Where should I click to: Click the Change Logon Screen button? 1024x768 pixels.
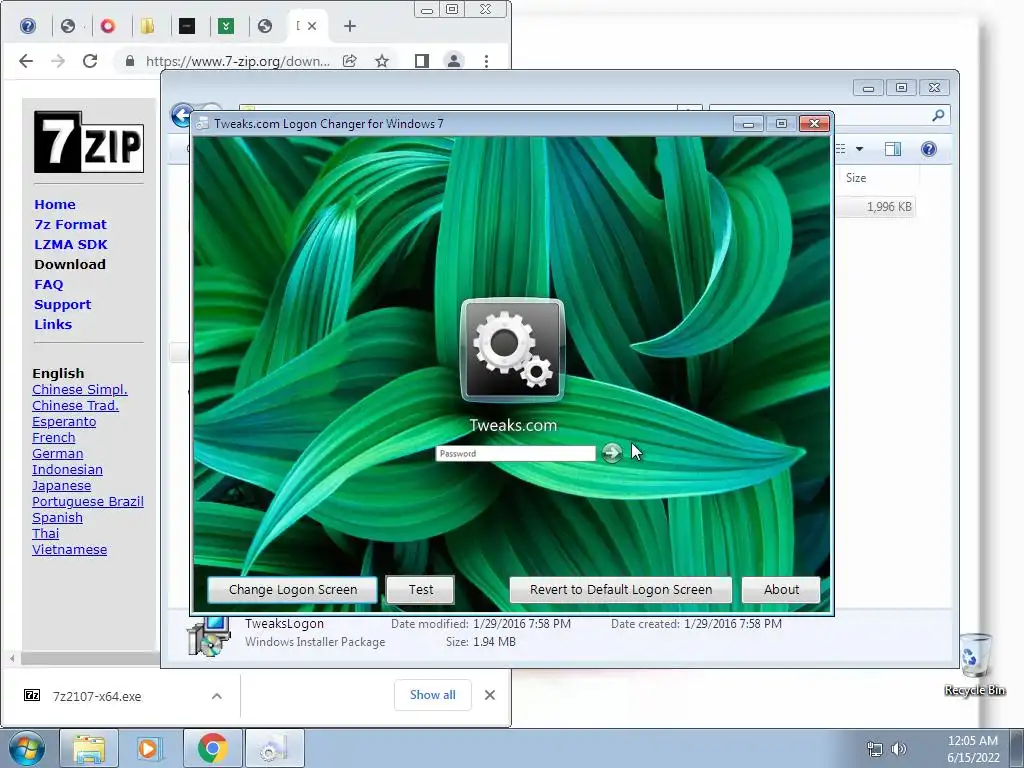[293, 590]
